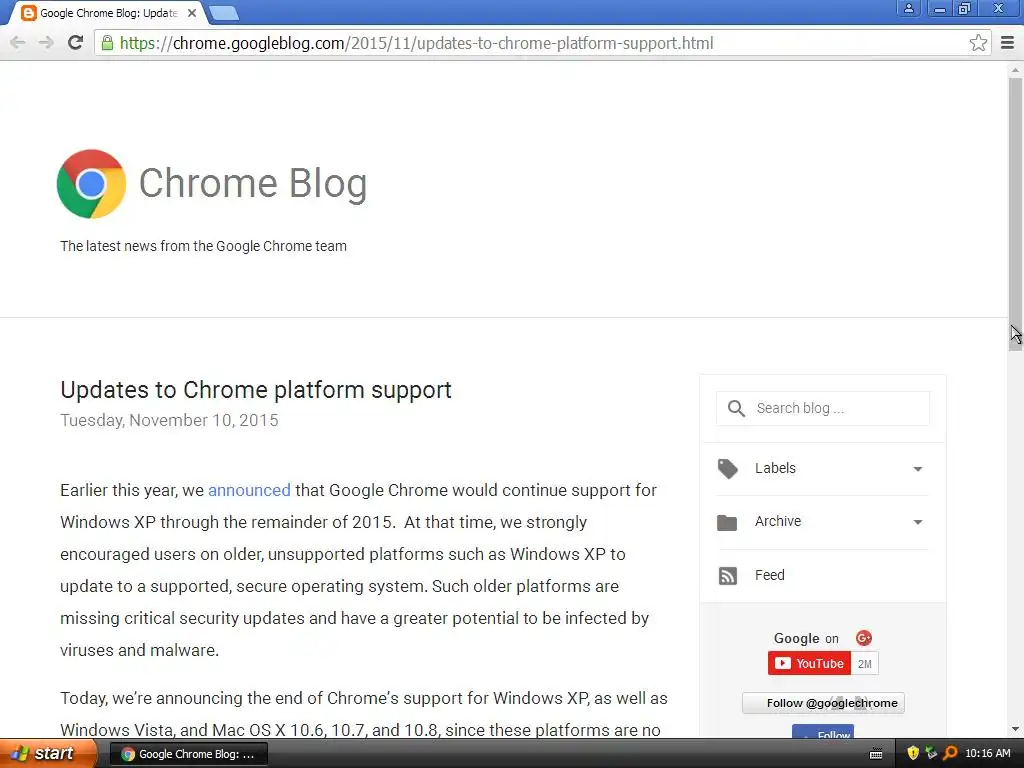Screen dimensions: 1024x768
Task: Open the Windows start menu
Action: point(48,754)
